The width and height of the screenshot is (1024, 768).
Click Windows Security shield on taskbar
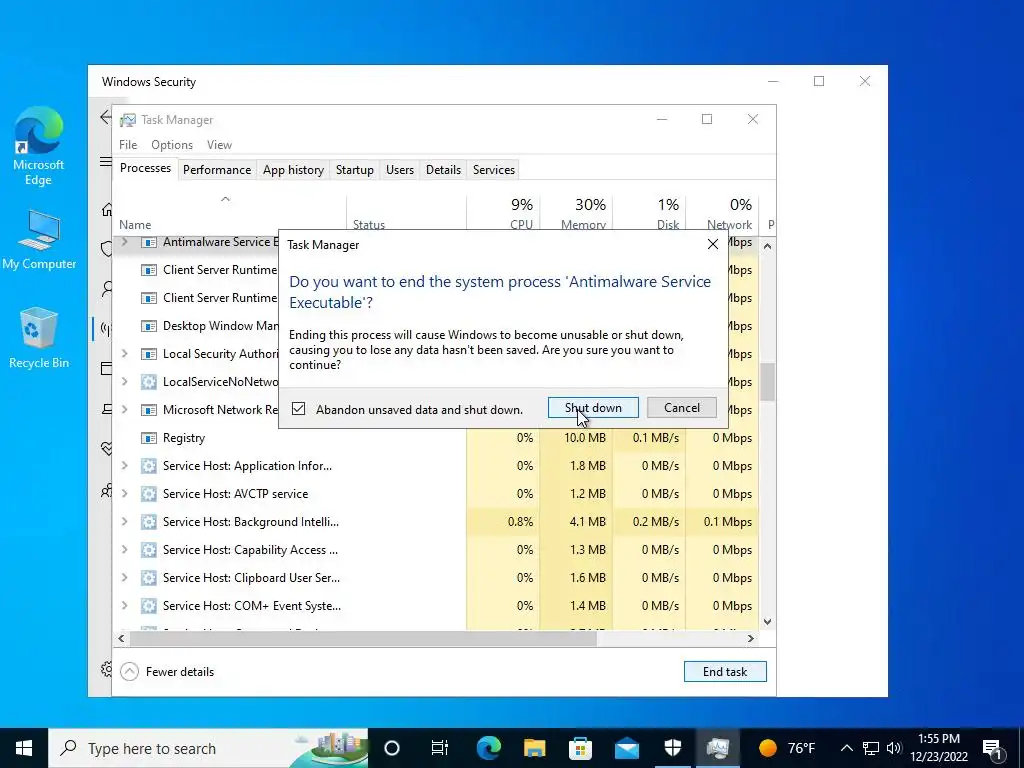(x=673, y=748)
